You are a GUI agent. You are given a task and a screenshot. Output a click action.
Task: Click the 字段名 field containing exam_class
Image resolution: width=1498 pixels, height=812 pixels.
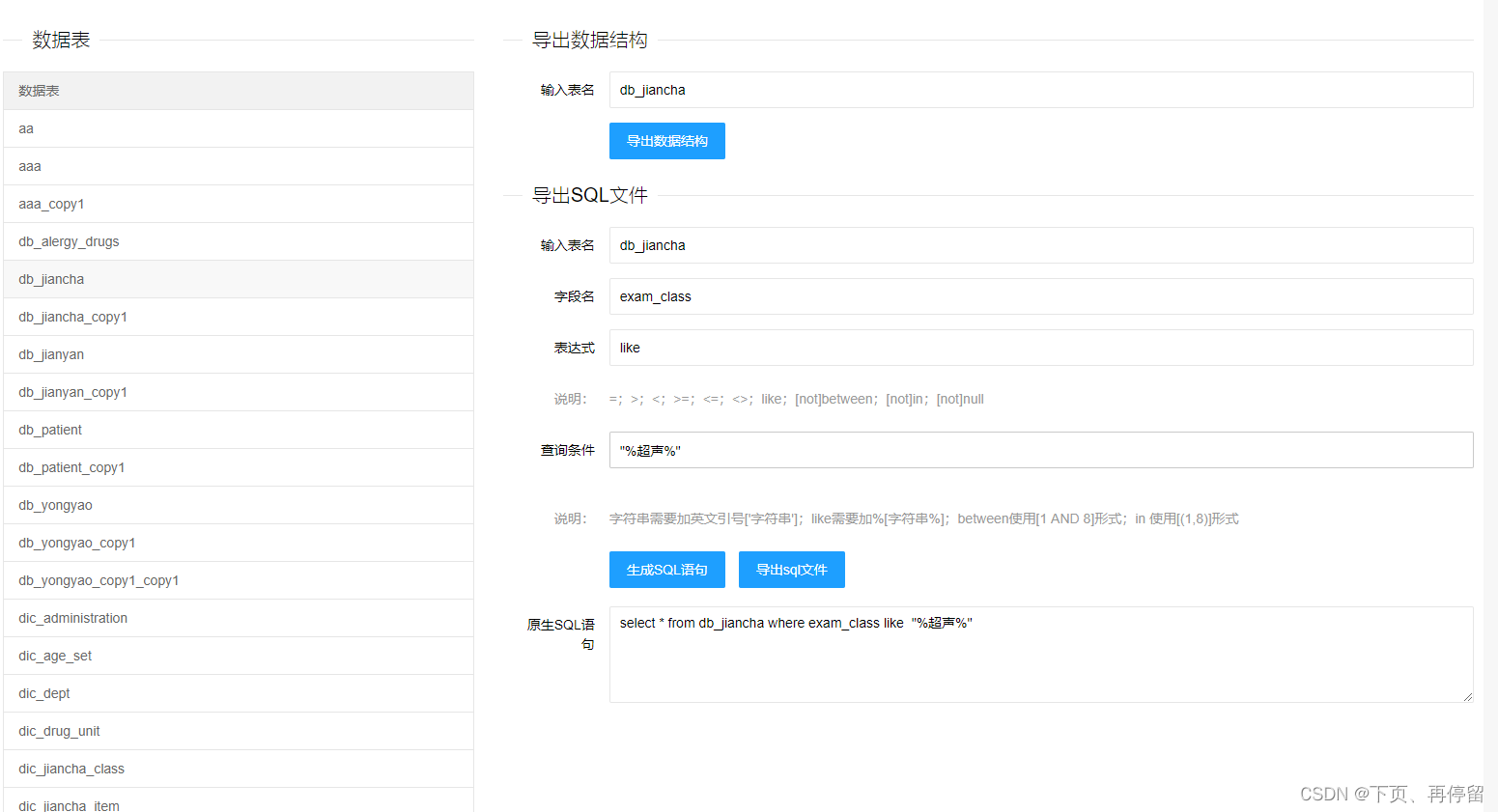point(1041,296)
